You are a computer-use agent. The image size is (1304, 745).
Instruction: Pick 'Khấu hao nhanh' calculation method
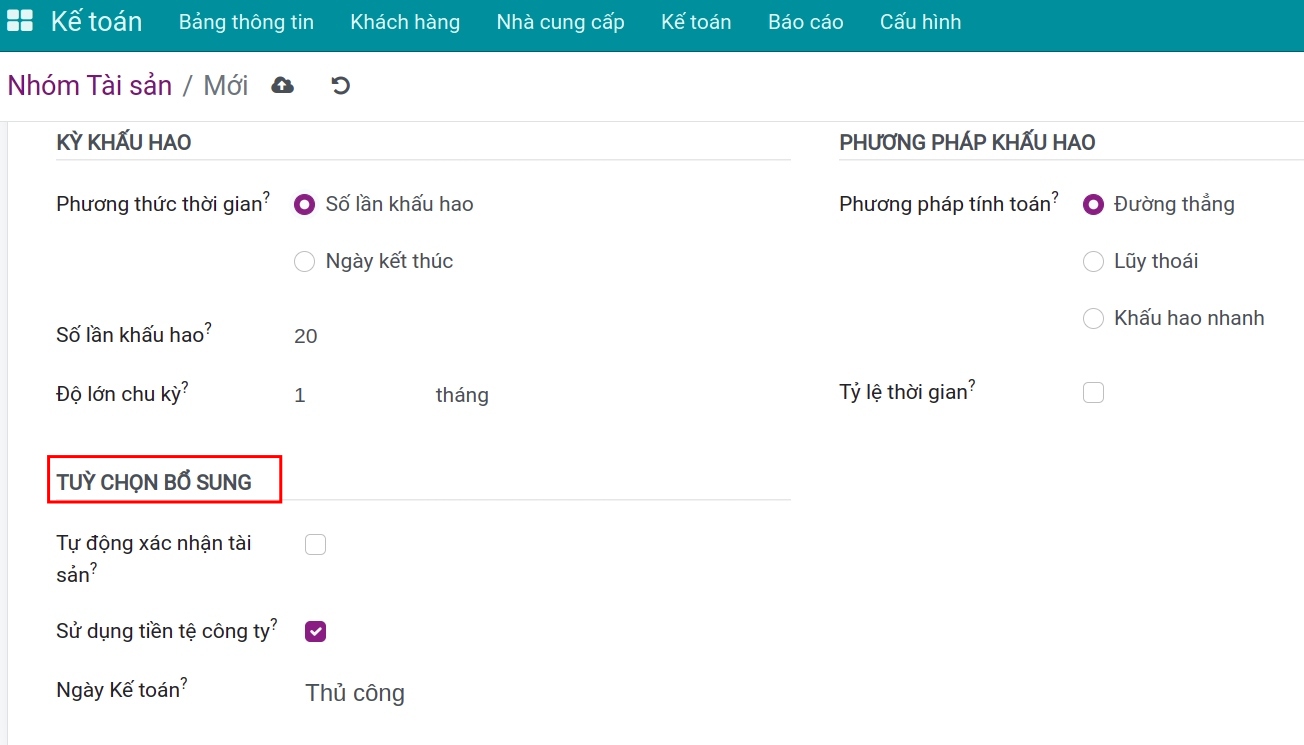click(1093, 318)
